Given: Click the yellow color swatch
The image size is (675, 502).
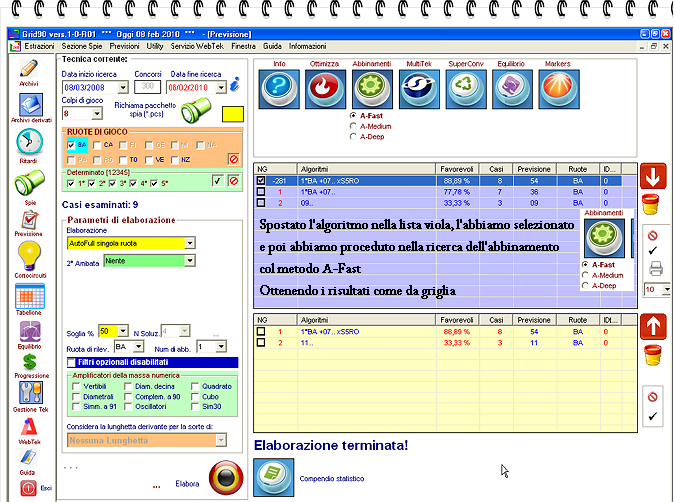Looking at the screenshot, I should tap(233, 114).
